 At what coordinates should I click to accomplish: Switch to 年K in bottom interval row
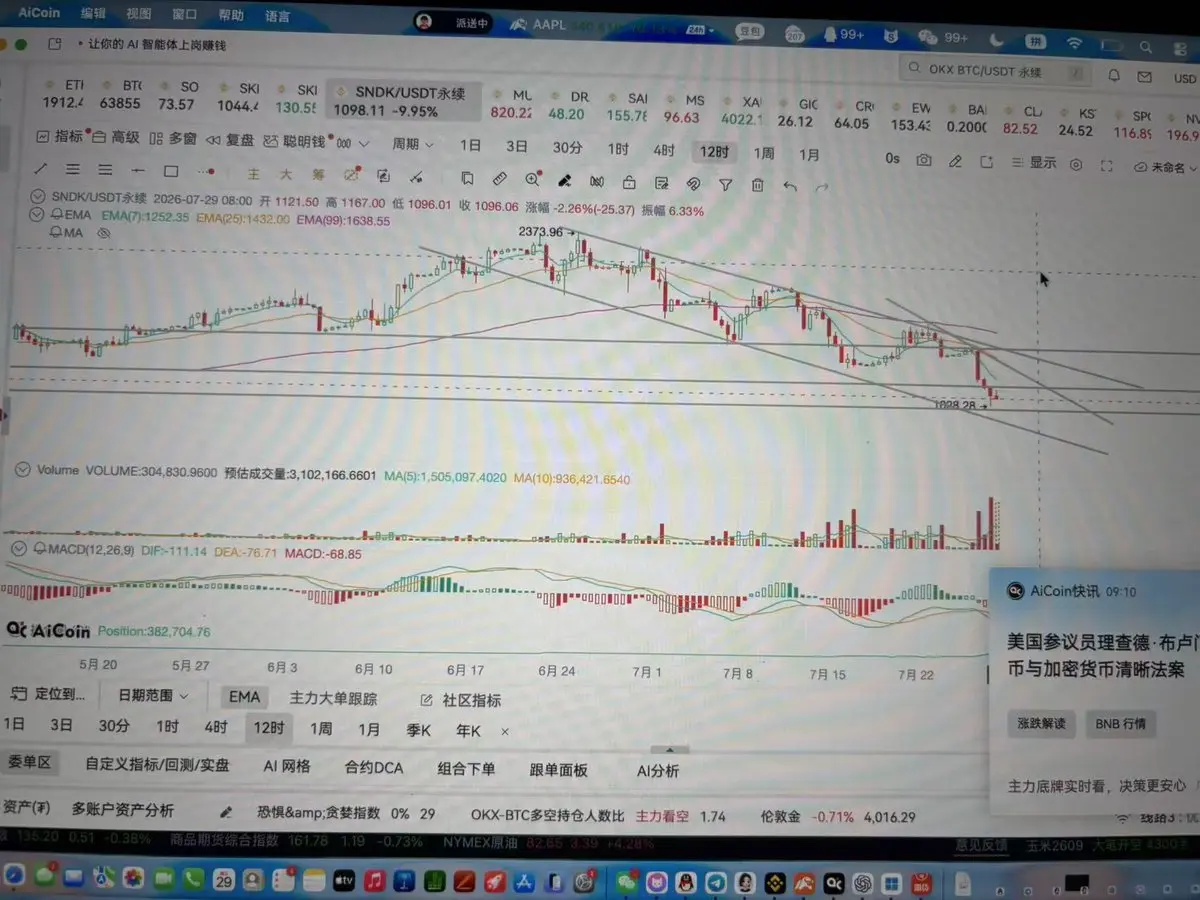click(468, 731)
